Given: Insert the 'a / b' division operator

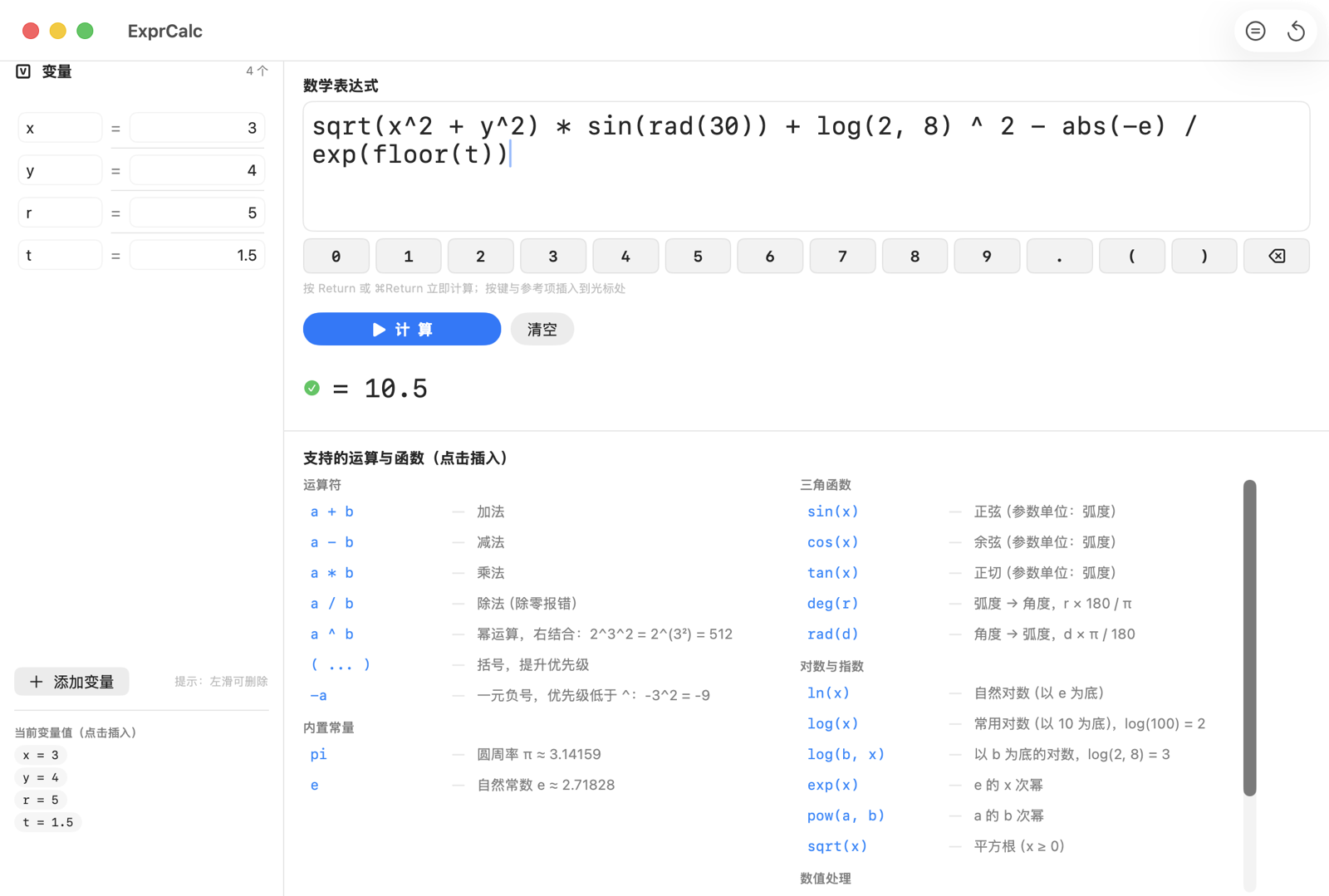Looking at the screenshot, I should pyautogui.click(x=332, y=604).
